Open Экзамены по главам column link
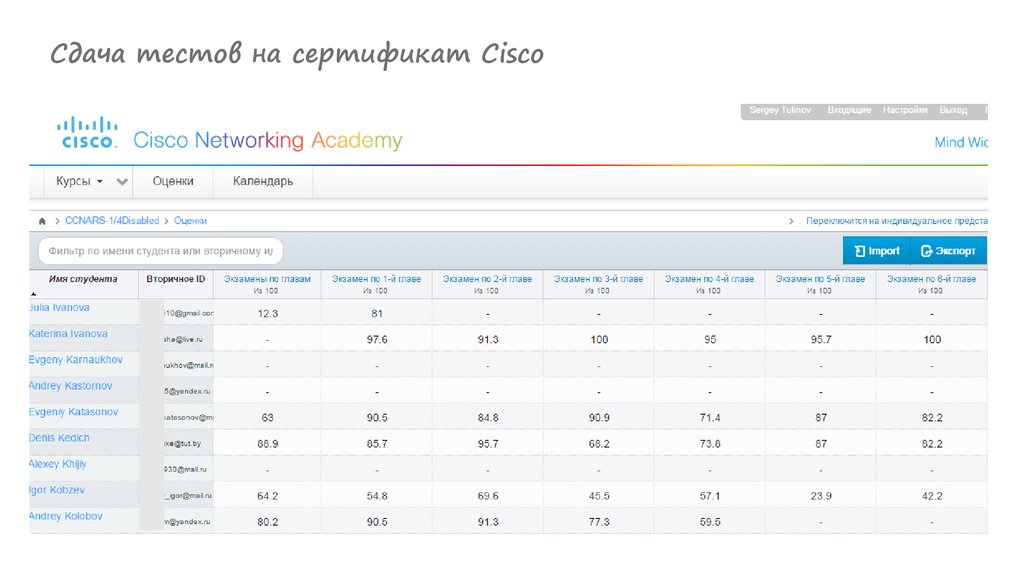1024x574 pixels. point(267,279)
